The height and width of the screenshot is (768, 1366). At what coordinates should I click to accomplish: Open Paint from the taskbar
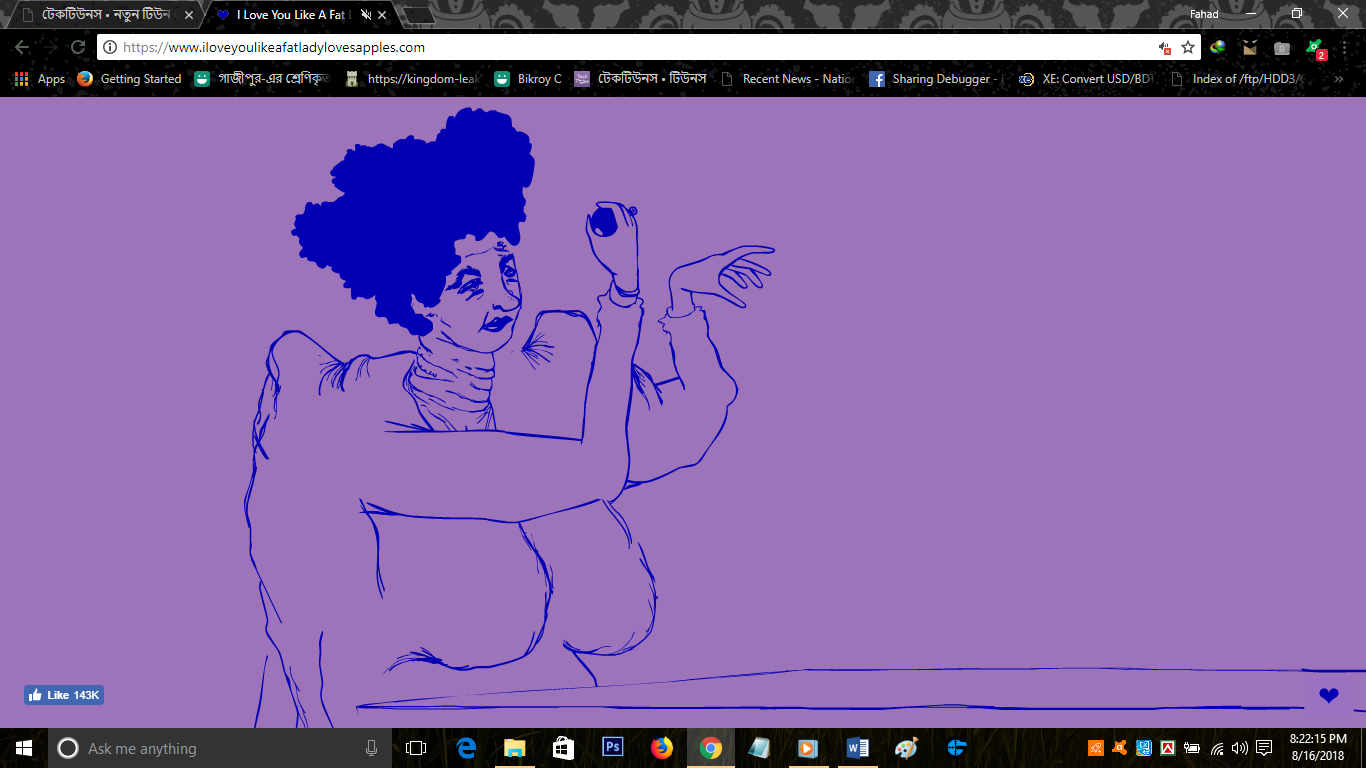tap(906, 748)
